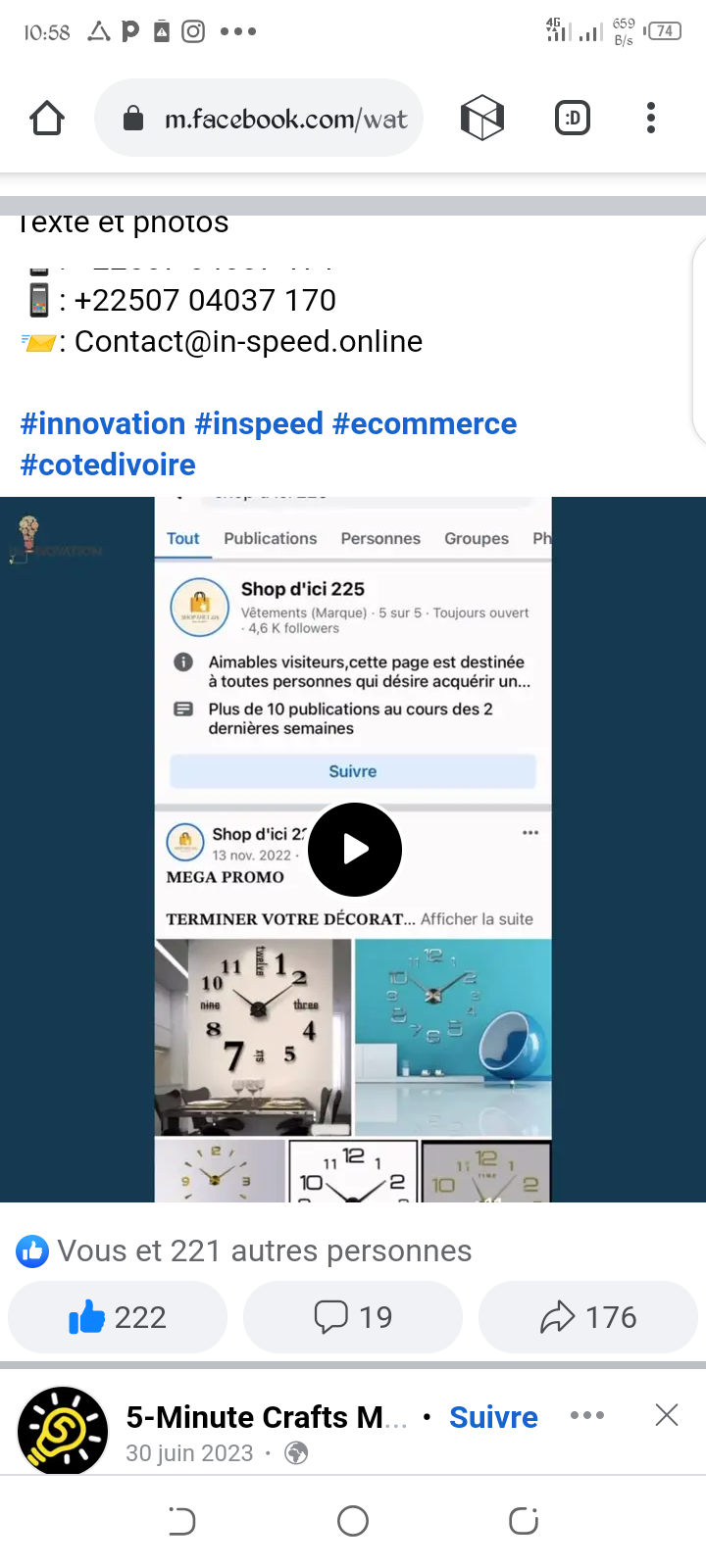
Task: Tap the Android home circle button
Action: [x=353, y=1521]
